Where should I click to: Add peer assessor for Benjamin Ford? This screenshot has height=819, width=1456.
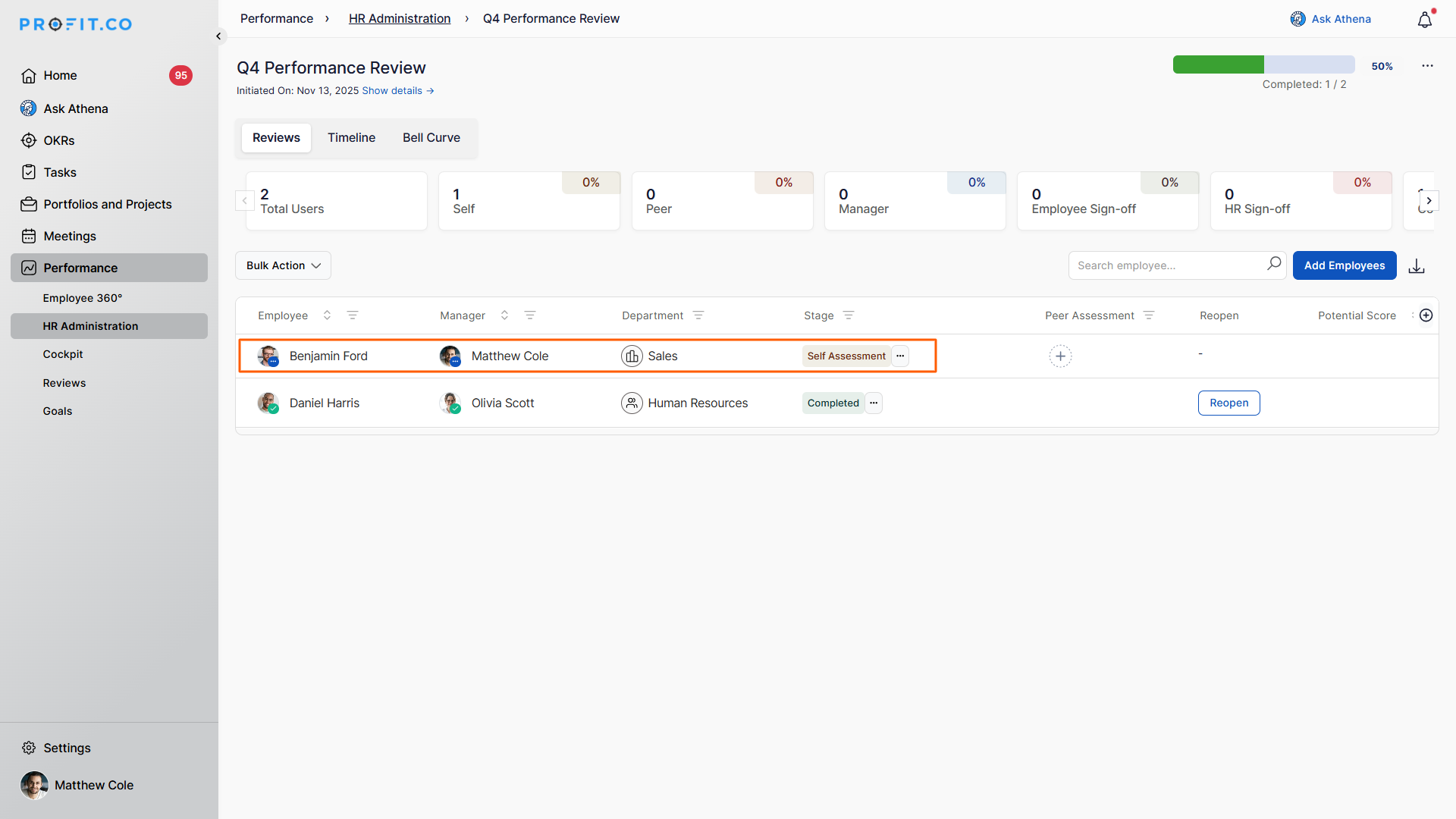pos(1060,356)
